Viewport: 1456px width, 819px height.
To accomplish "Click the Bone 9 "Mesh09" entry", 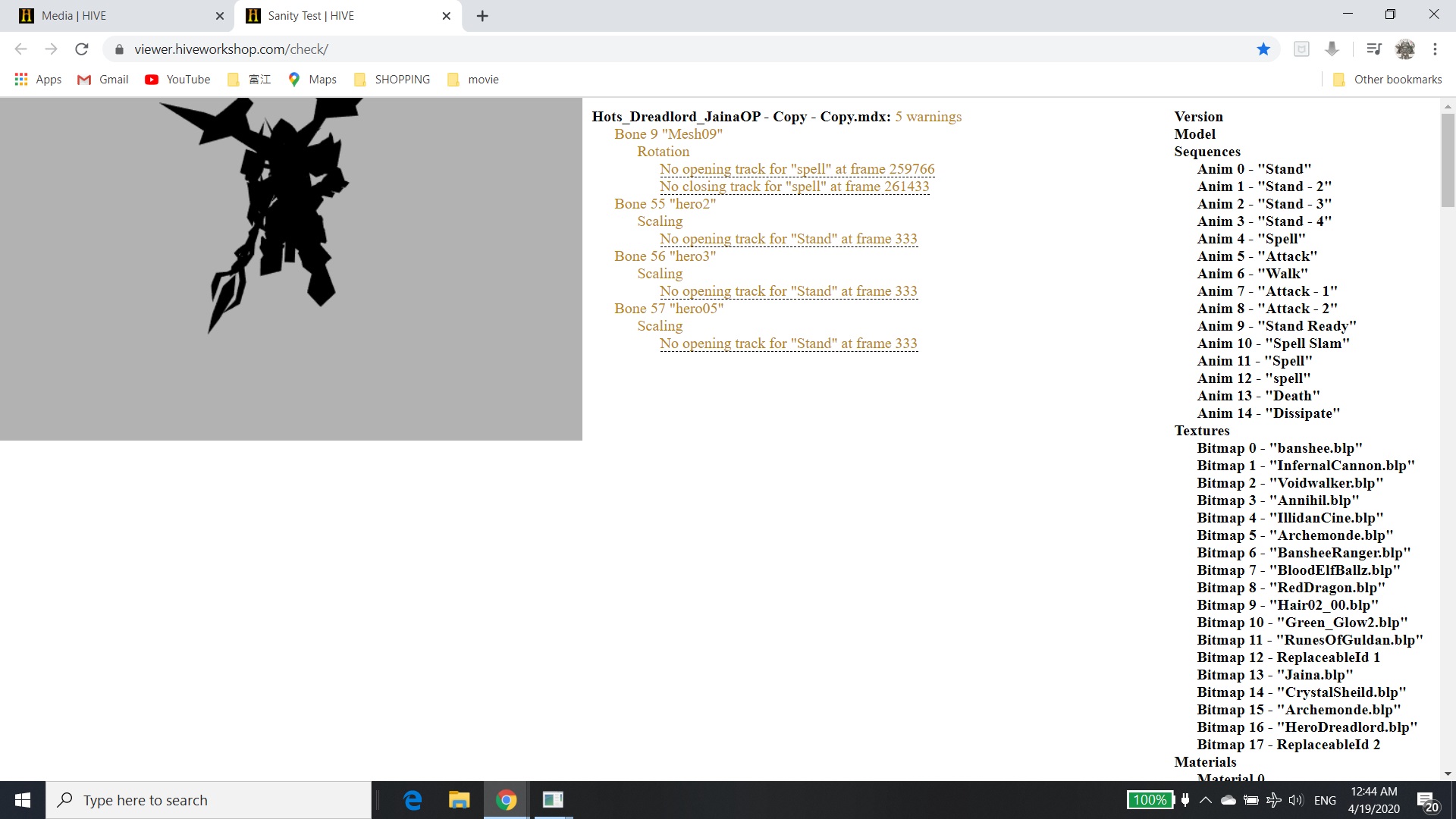I will coord(668,134).
